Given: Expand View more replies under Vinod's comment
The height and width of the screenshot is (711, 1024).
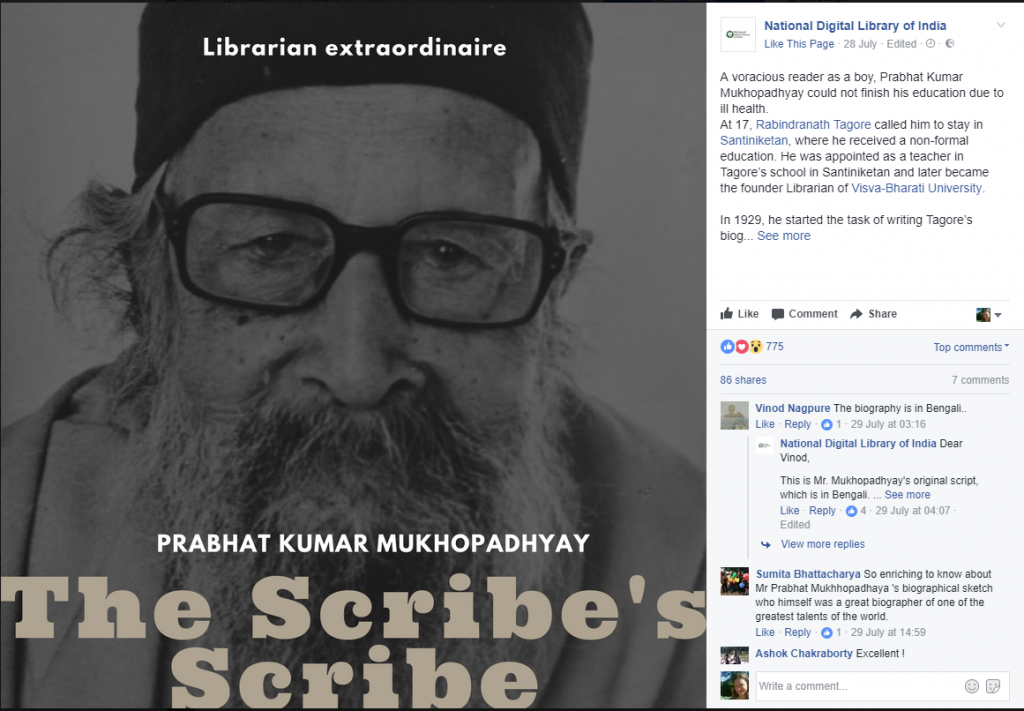Looking at the screenshot, I should point(822,544).
